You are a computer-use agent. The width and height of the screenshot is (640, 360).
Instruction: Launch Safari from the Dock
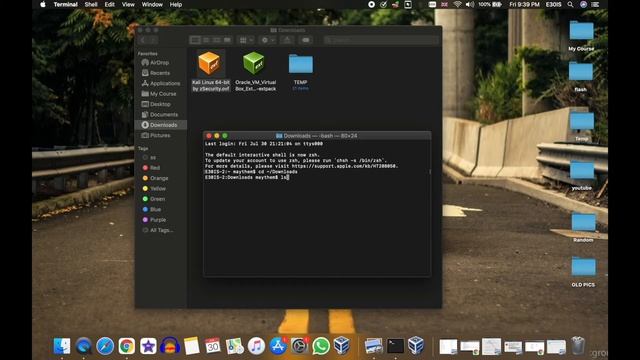[105, 346]
